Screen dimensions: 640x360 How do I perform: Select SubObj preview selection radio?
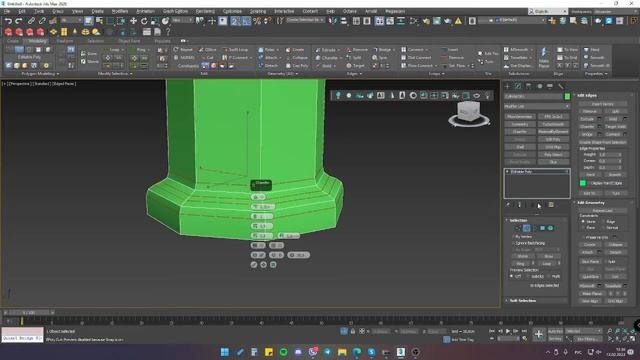tap(528, 276)
